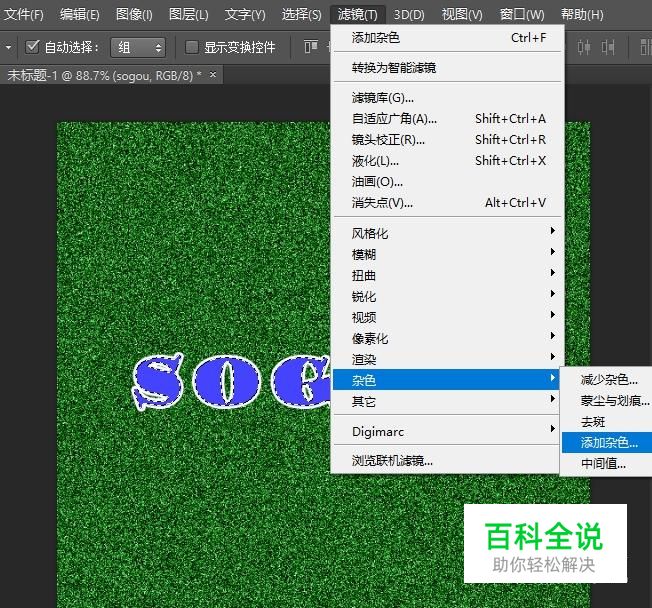Image resolution: width=652 pixels, height=608 pixels.
Task: Expand the 其它 submenu
Action: click(x=446, y=401)
